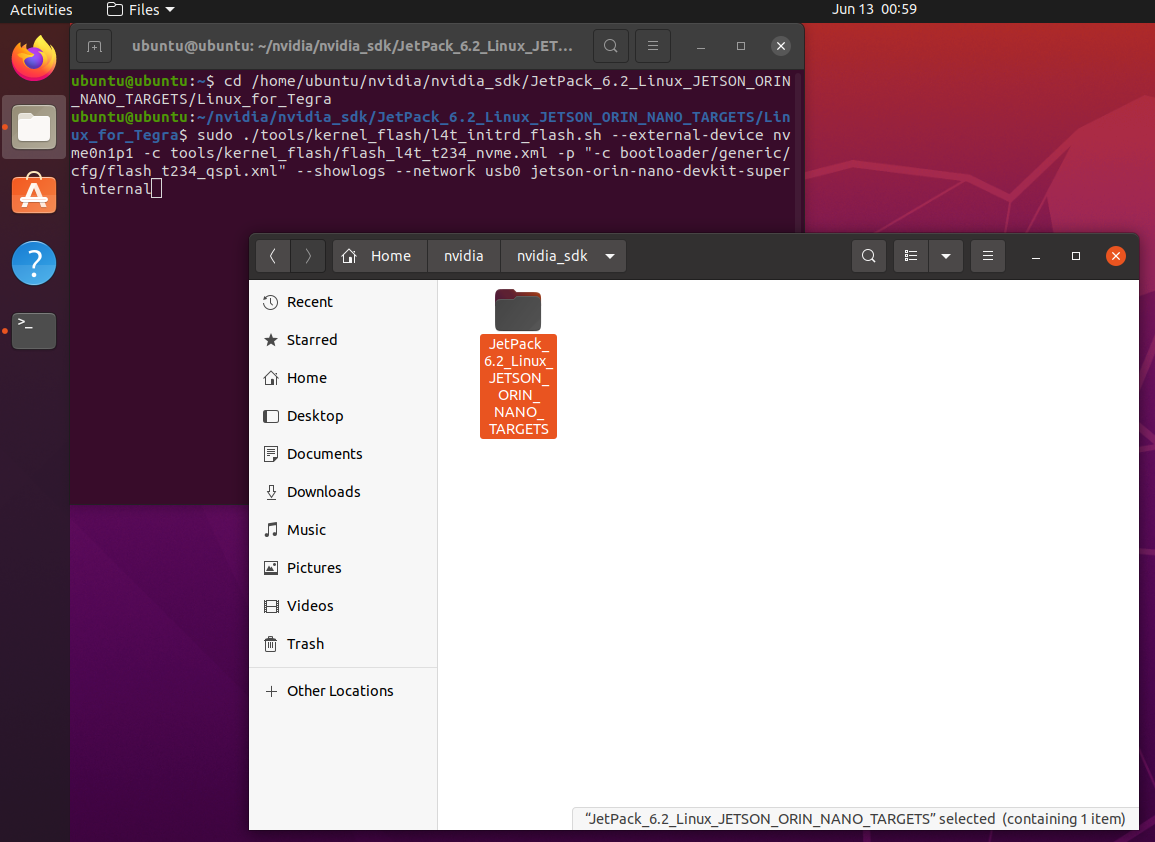
Task: Maximize the Files window
Action: (1075, 256)
